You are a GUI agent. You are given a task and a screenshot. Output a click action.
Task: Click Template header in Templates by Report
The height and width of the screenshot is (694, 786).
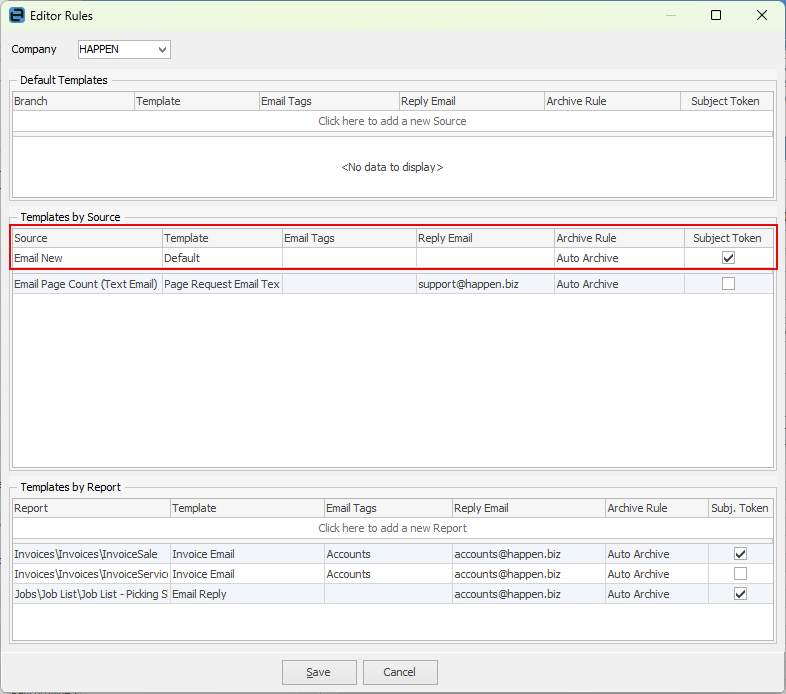coord(248,508)
